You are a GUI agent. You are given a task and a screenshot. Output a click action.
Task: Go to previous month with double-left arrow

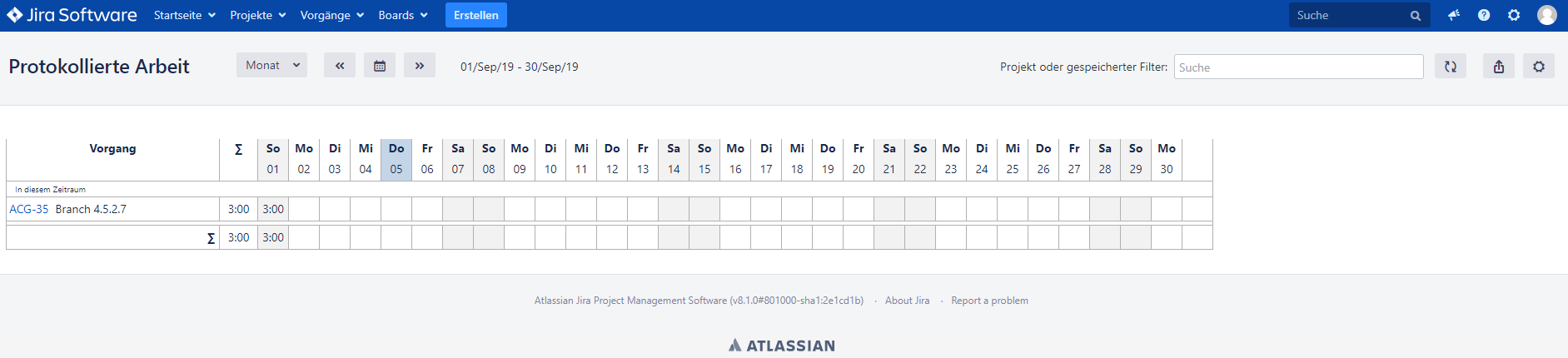[340, 66]
